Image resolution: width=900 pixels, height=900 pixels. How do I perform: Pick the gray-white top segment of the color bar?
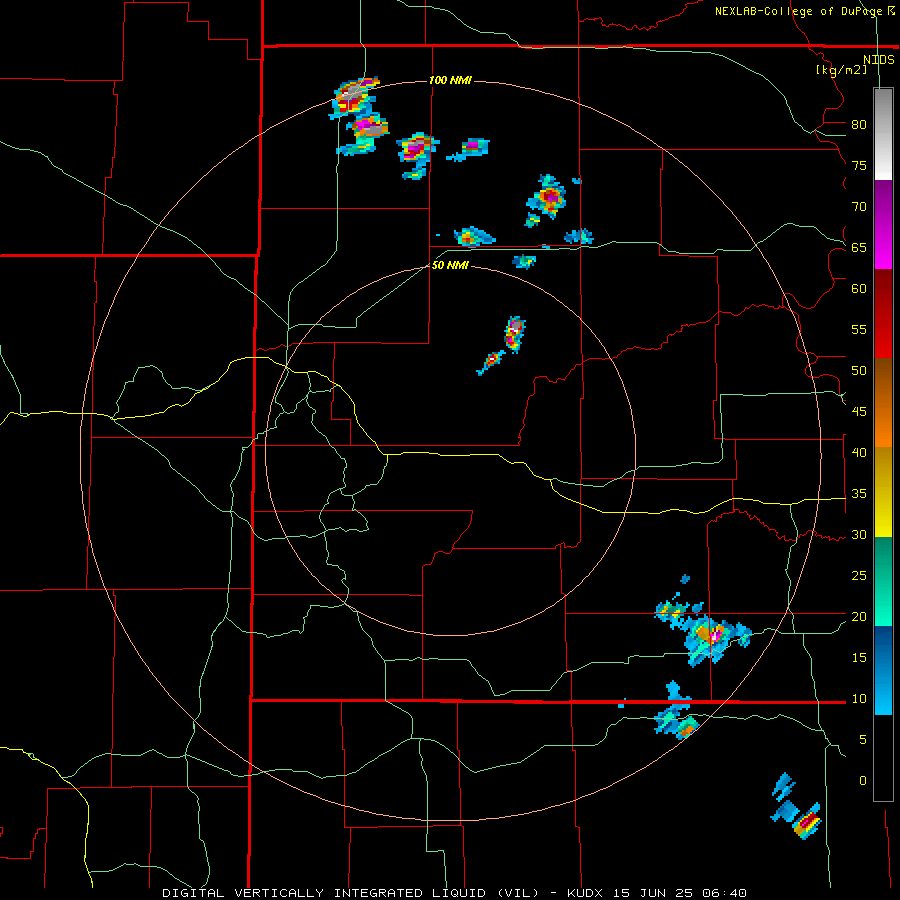[883, 134]
